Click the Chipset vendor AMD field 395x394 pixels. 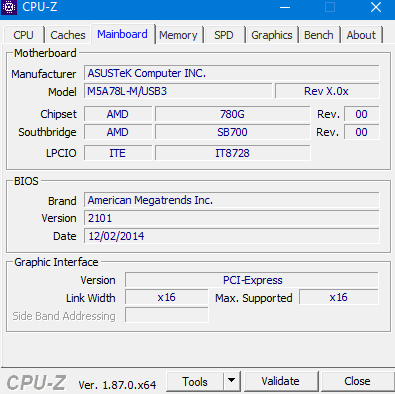tap(118, 114)
